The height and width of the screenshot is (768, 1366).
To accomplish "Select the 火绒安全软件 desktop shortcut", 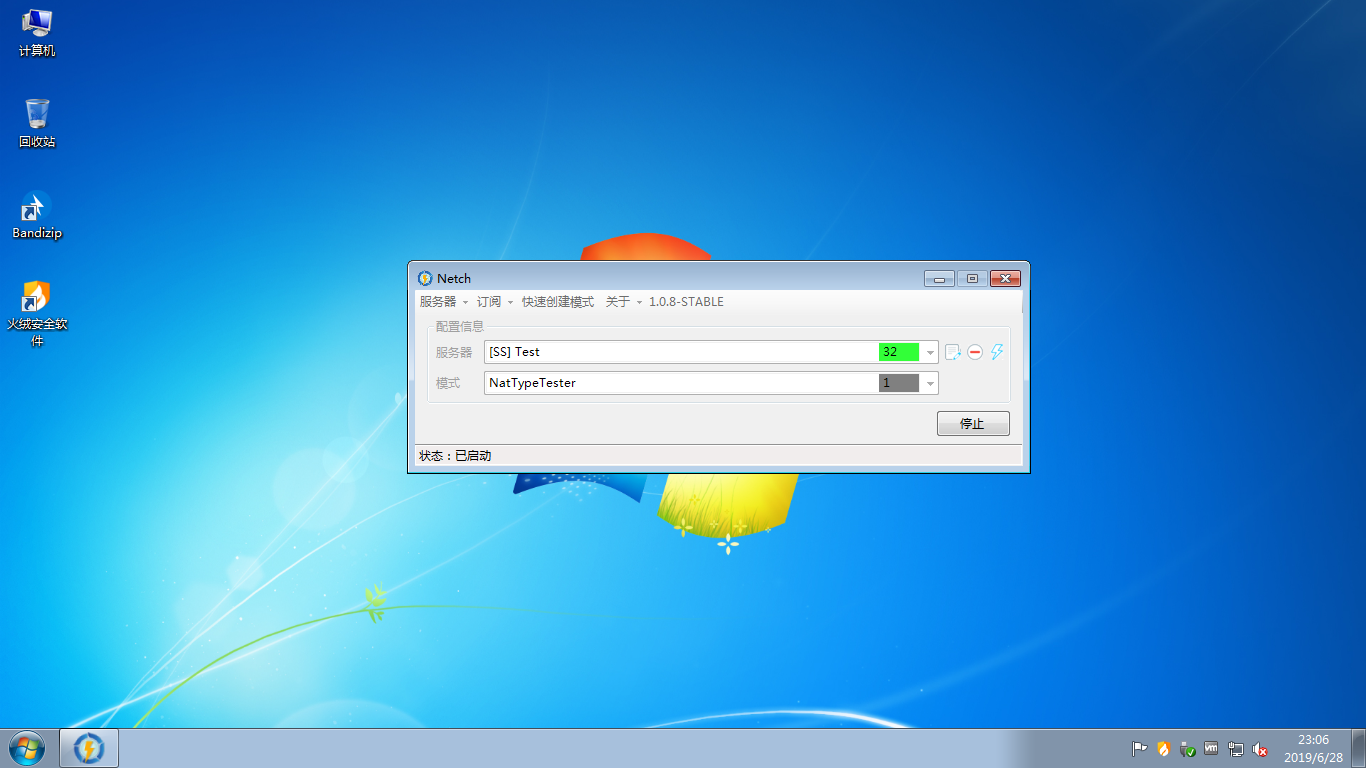I will click(37, 314).
